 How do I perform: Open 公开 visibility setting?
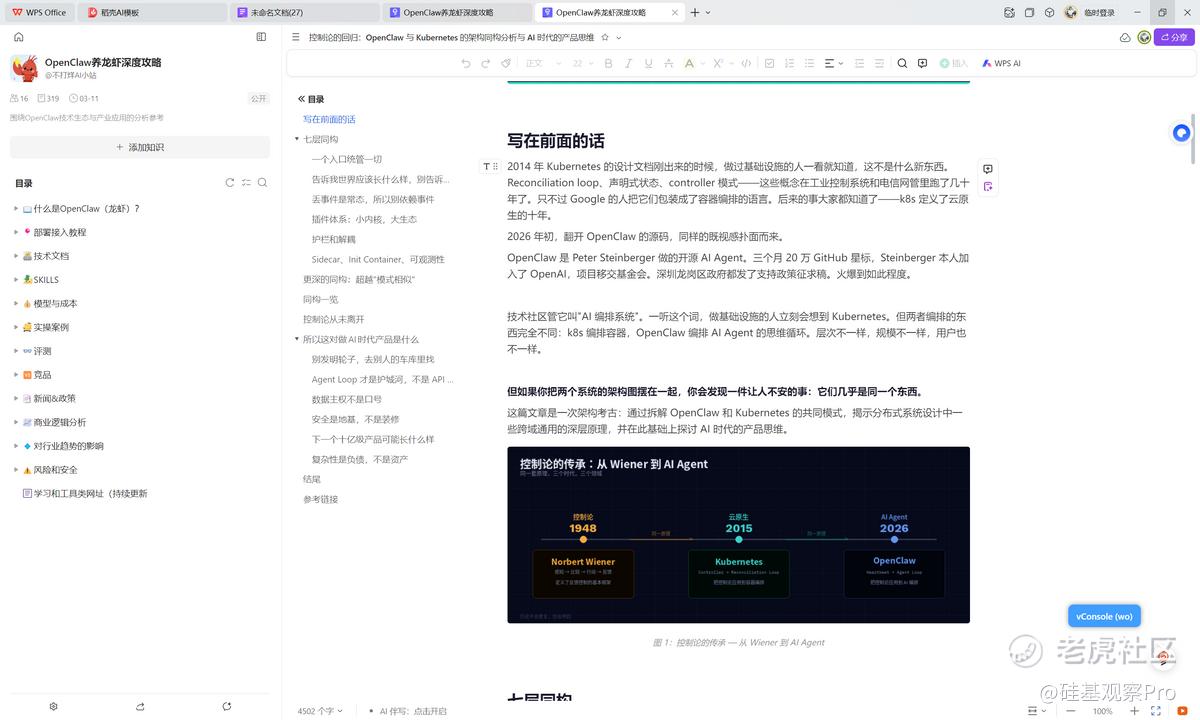[x=259, y=99]
